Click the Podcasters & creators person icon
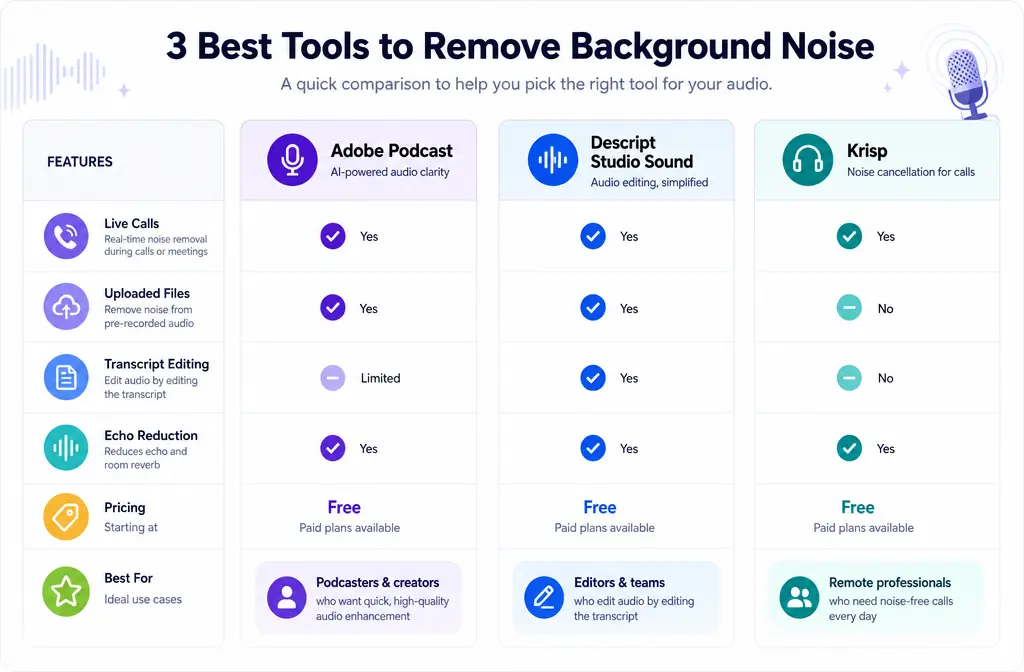This screenshot has height=672, width=1024. [287, 598]
